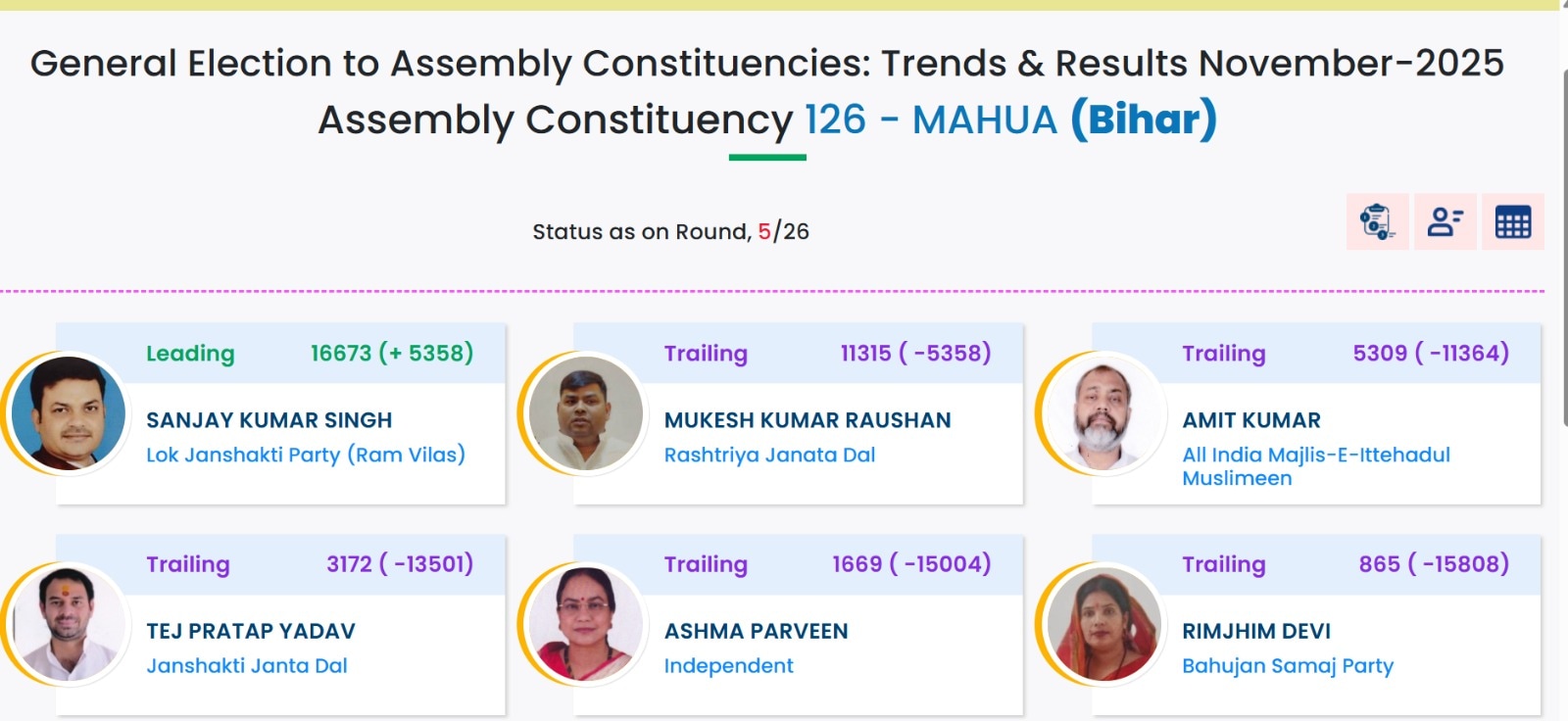The height and width of the screenshot is (721, 1568).
Task: Select Ashma Parveen's candidate photo
Action: [586, 624]
